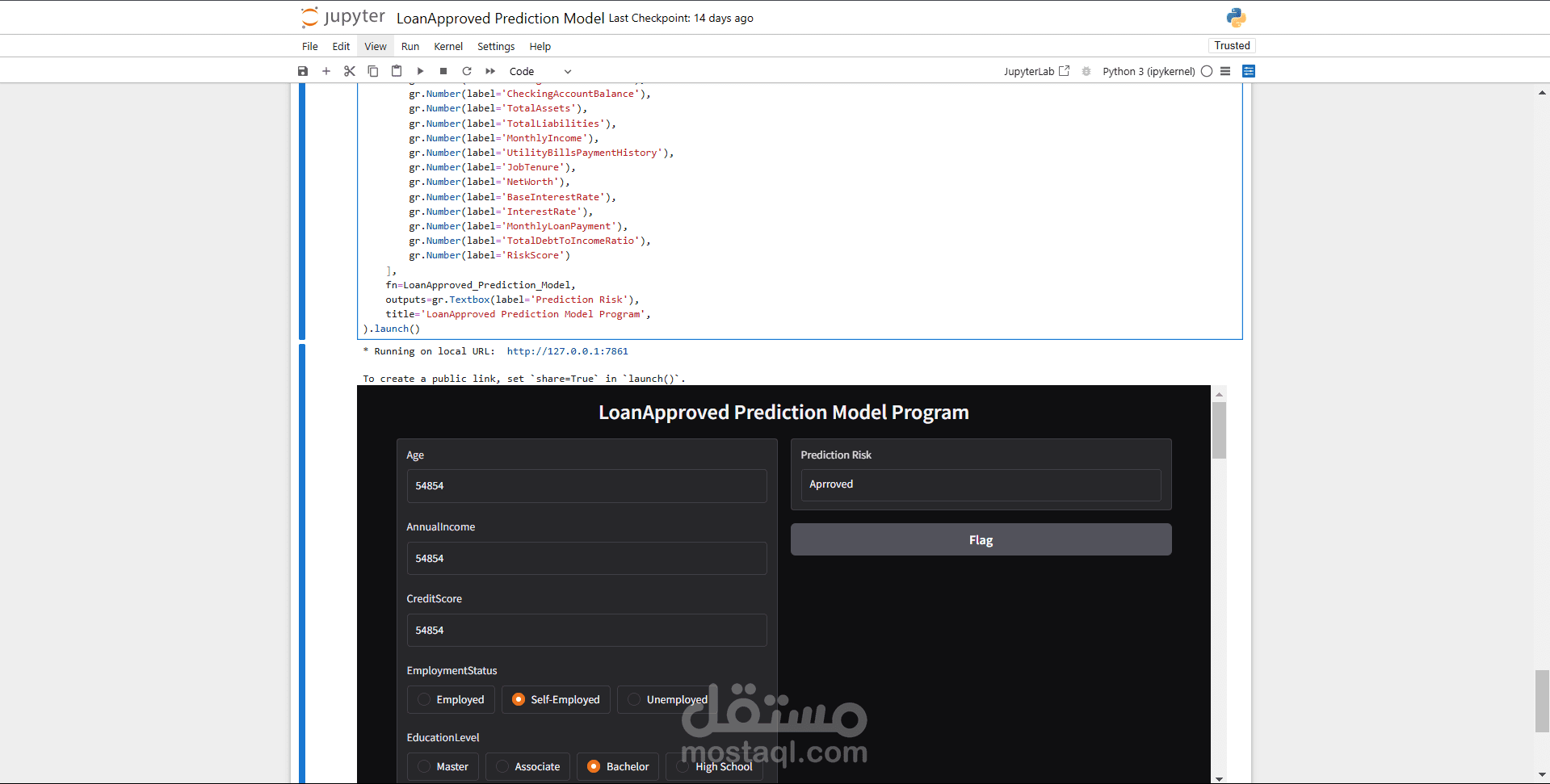Open the Run menu

coord(410,46)
